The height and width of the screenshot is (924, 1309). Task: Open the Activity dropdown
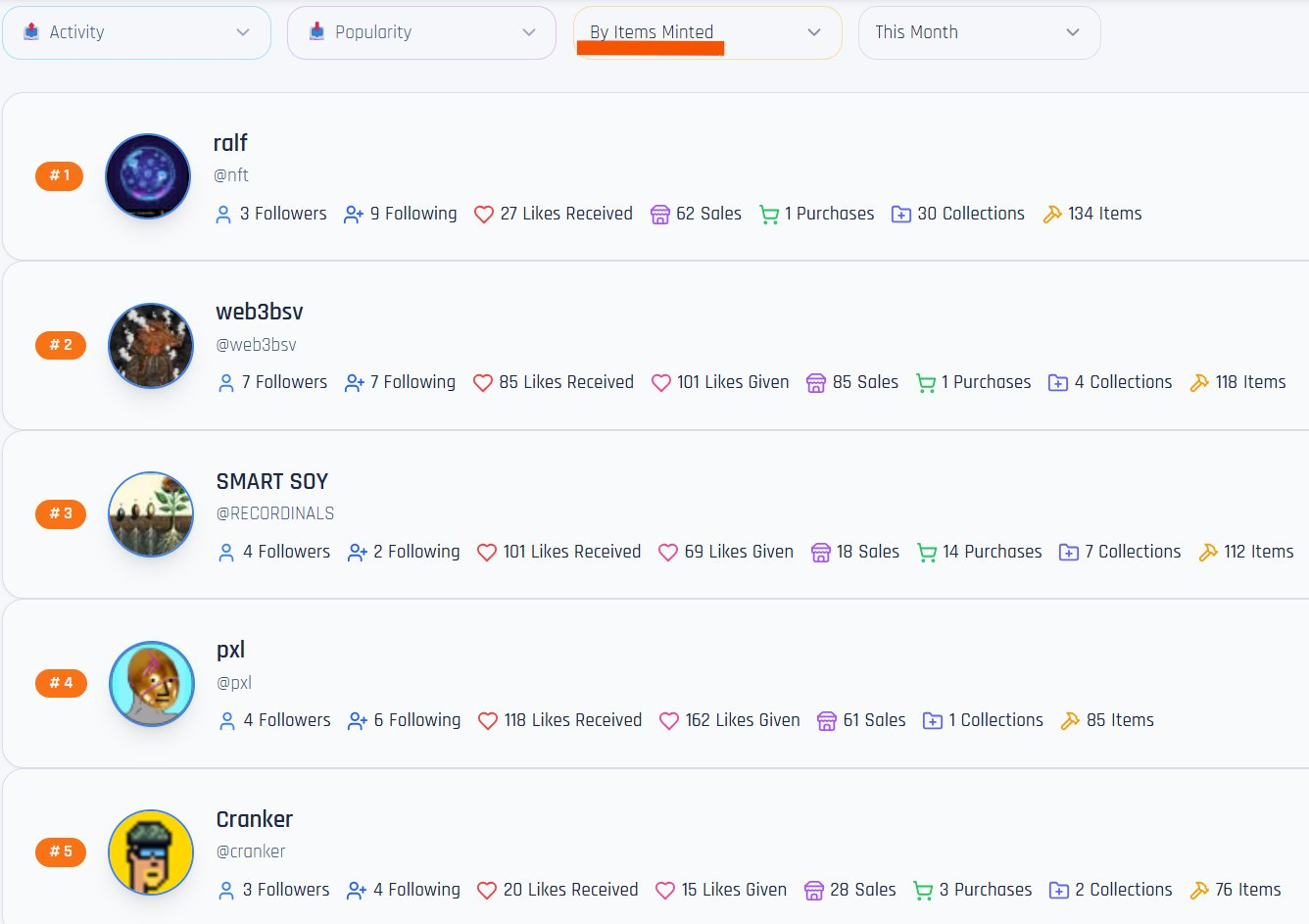tap(136, 32)
